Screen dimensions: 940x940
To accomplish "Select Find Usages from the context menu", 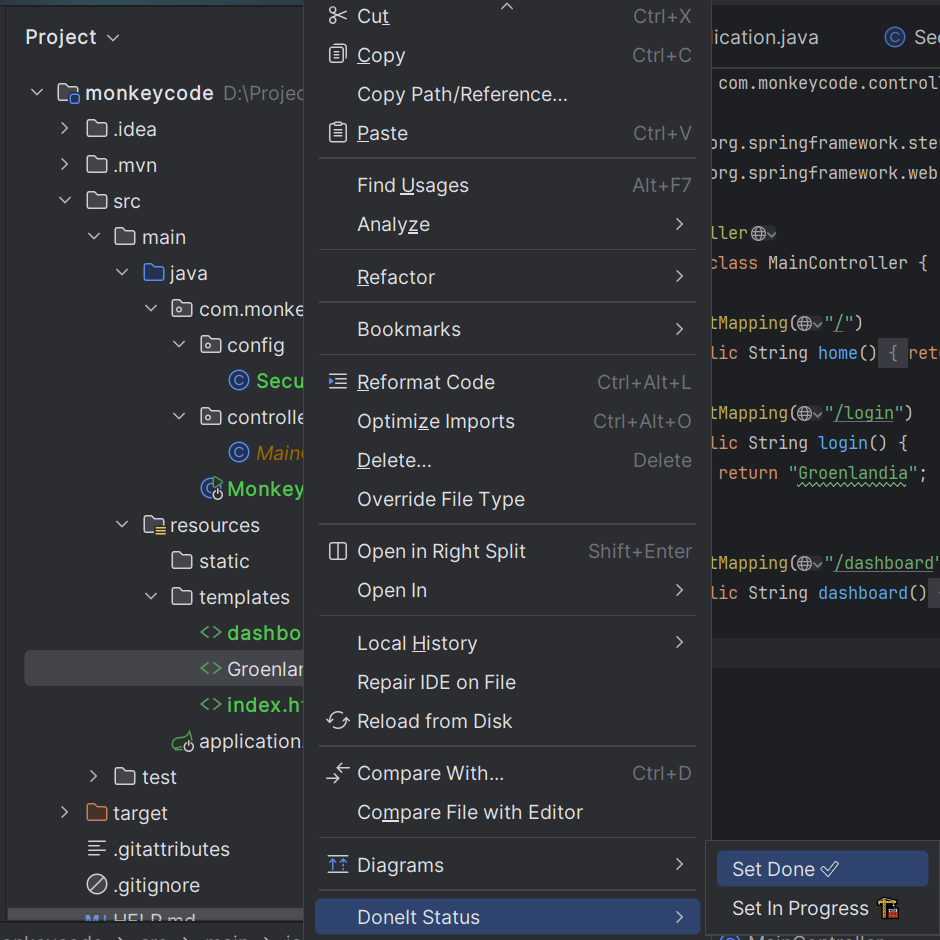I will coord(412,185).
